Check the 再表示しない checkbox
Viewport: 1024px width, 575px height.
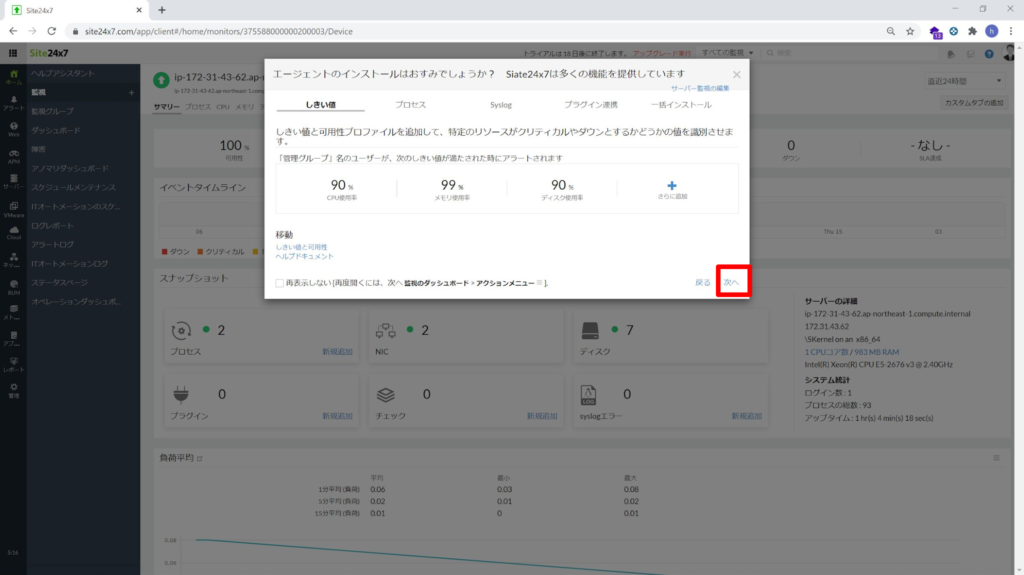click(x=280, y=283)
